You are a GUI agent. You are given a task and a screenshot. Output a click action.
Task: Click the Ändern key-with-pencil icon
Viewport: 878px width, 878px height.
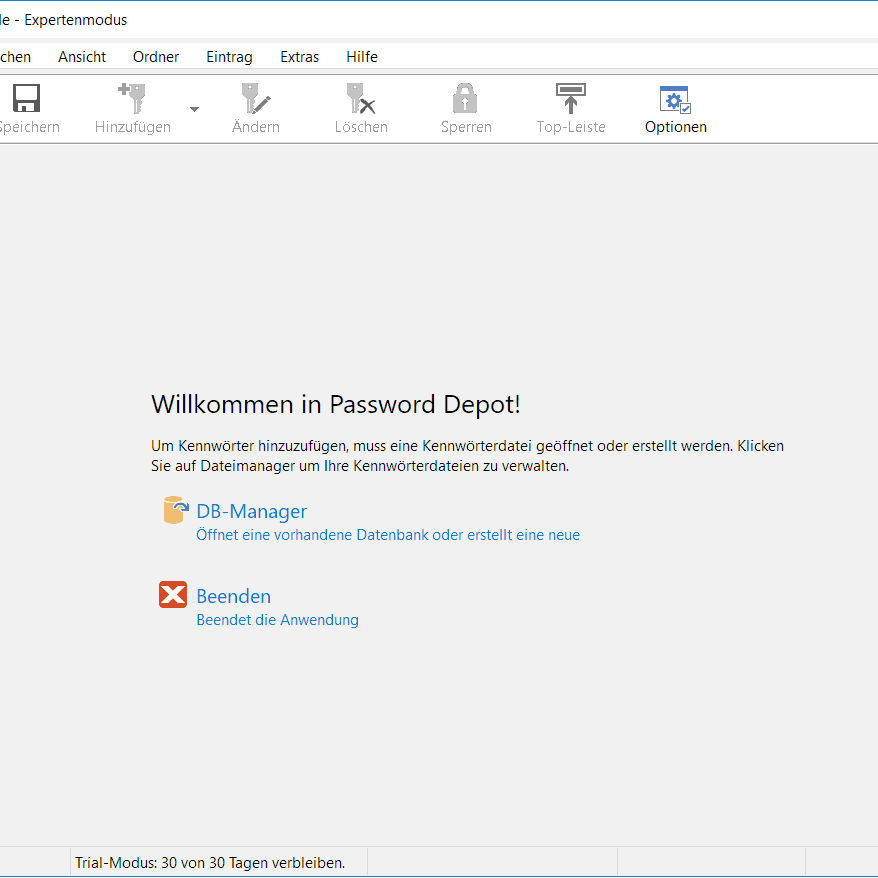256,99
